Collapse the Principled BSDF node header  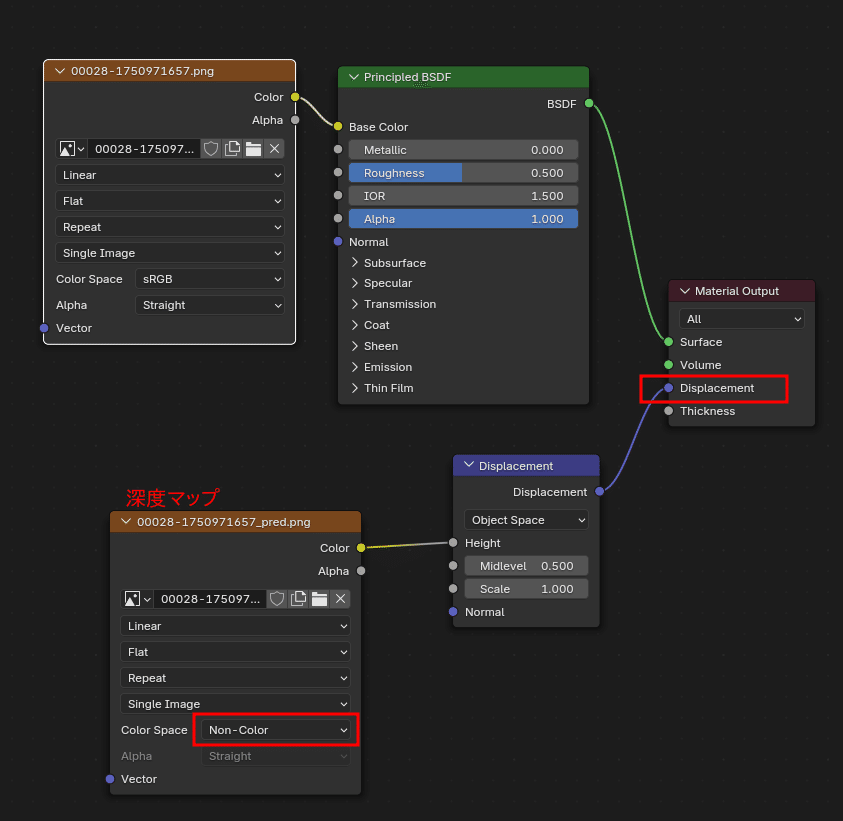tap(355, 76)
